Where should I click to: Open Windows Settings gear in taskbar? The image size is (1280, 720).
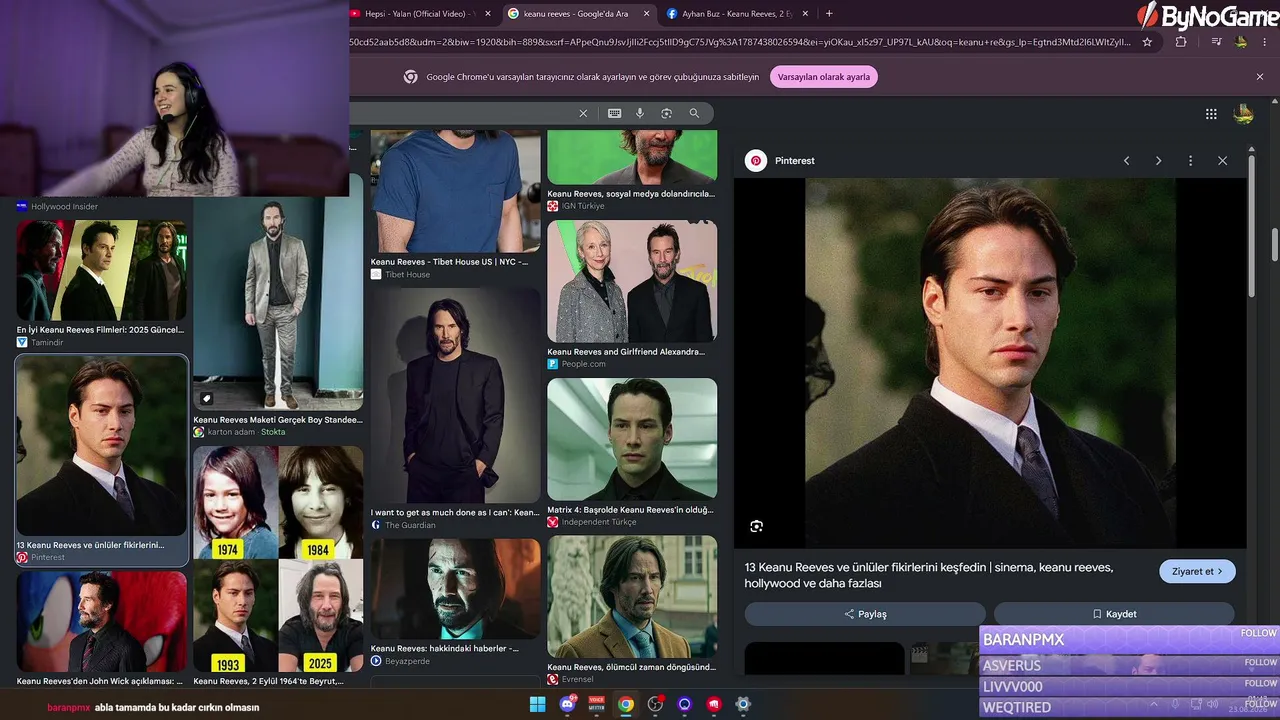pos(743,704)
